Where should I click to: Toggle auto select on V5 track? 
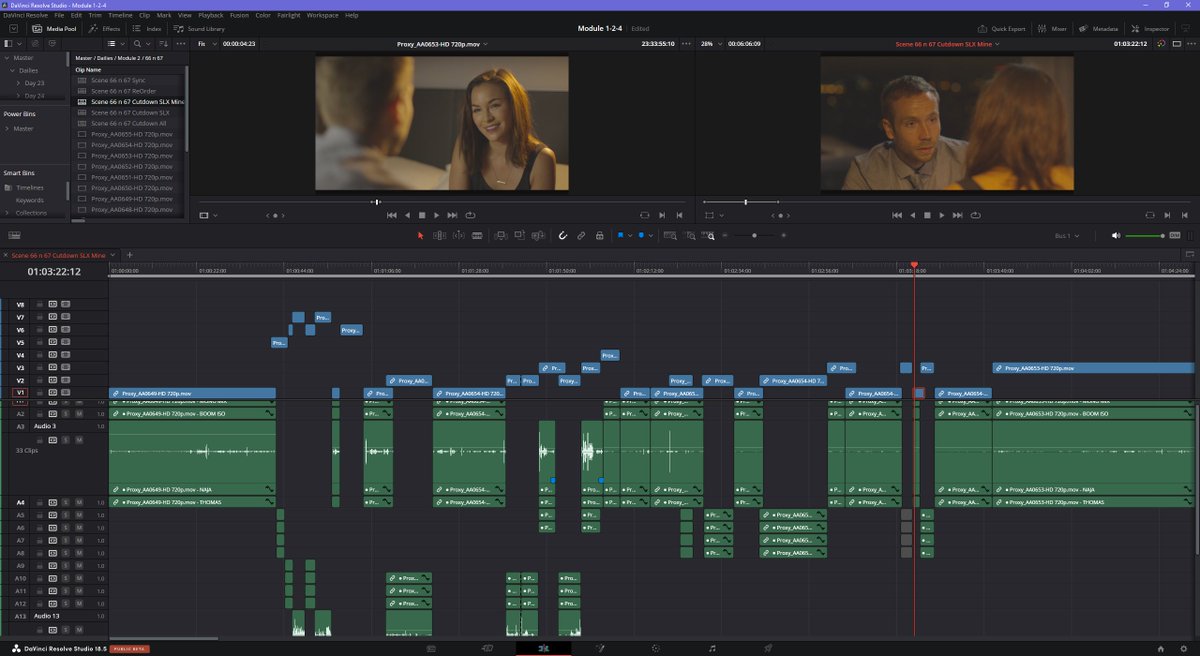[x=53, y=342]
